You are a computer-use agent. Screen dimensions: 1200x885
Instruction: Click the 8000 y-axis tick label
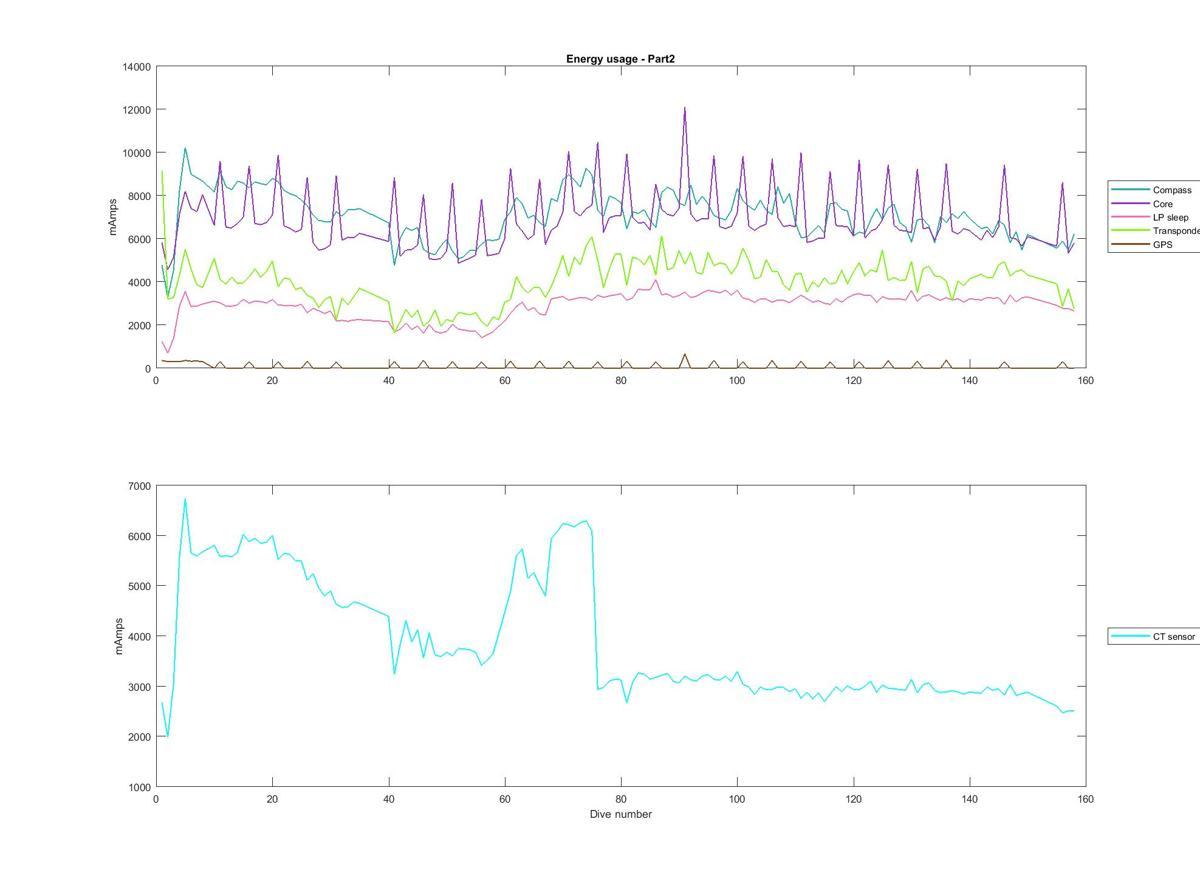pos(139,196)
